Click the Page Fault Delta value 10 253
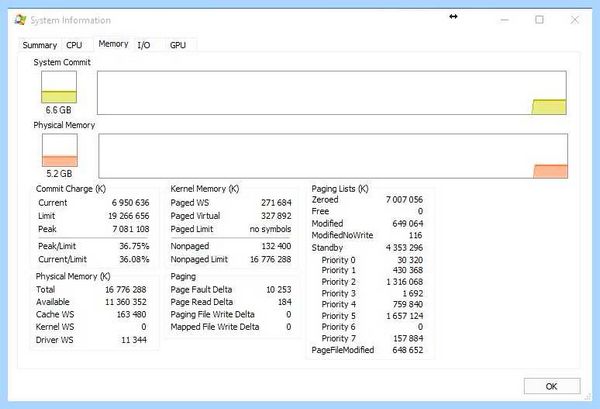The height and width of the screenshot is (409, 600). [279, 290]
